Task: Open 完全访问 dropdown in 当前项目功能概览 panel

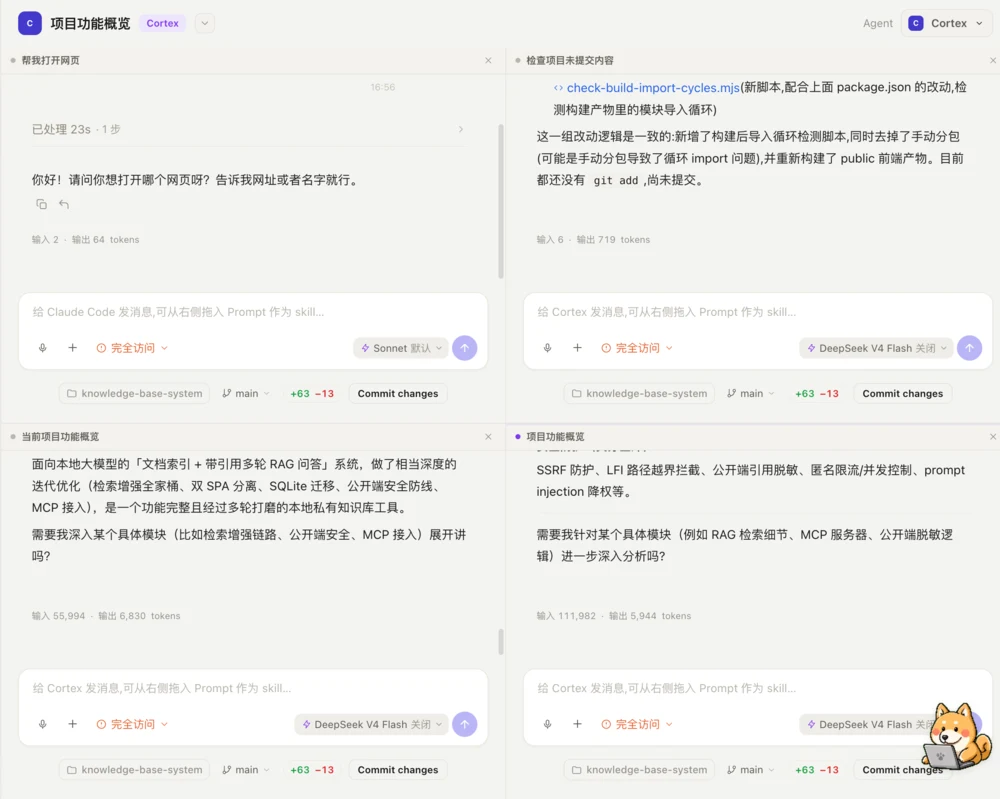Action: [132, 724]
